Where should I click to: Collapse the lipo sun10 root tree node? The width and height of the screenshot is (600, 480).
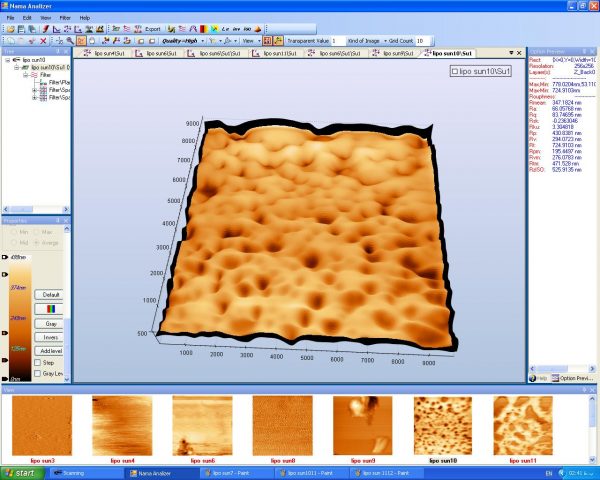click(7, 60)
